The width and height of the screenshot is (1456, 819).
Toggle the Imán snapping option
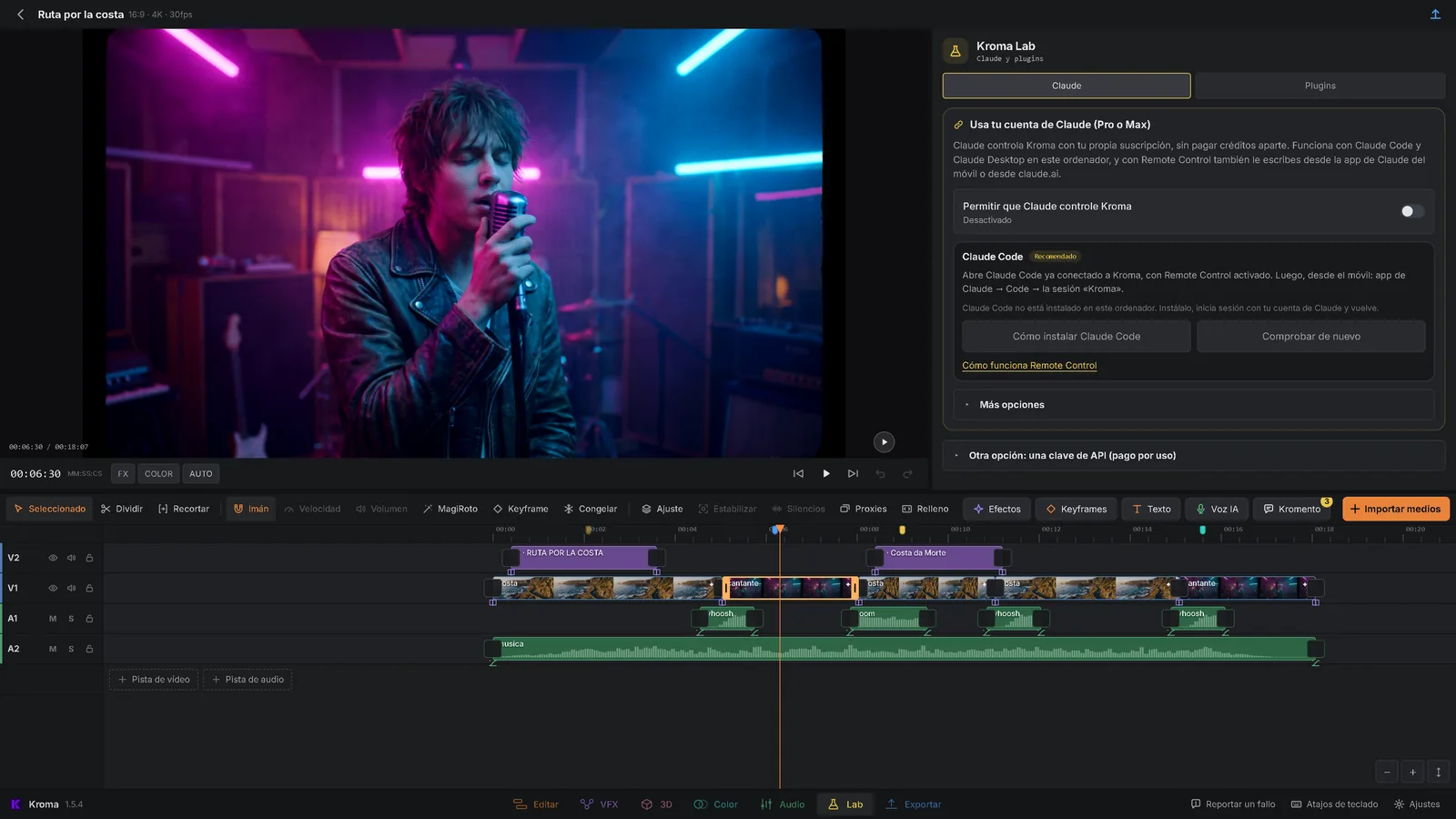(251, 509)
